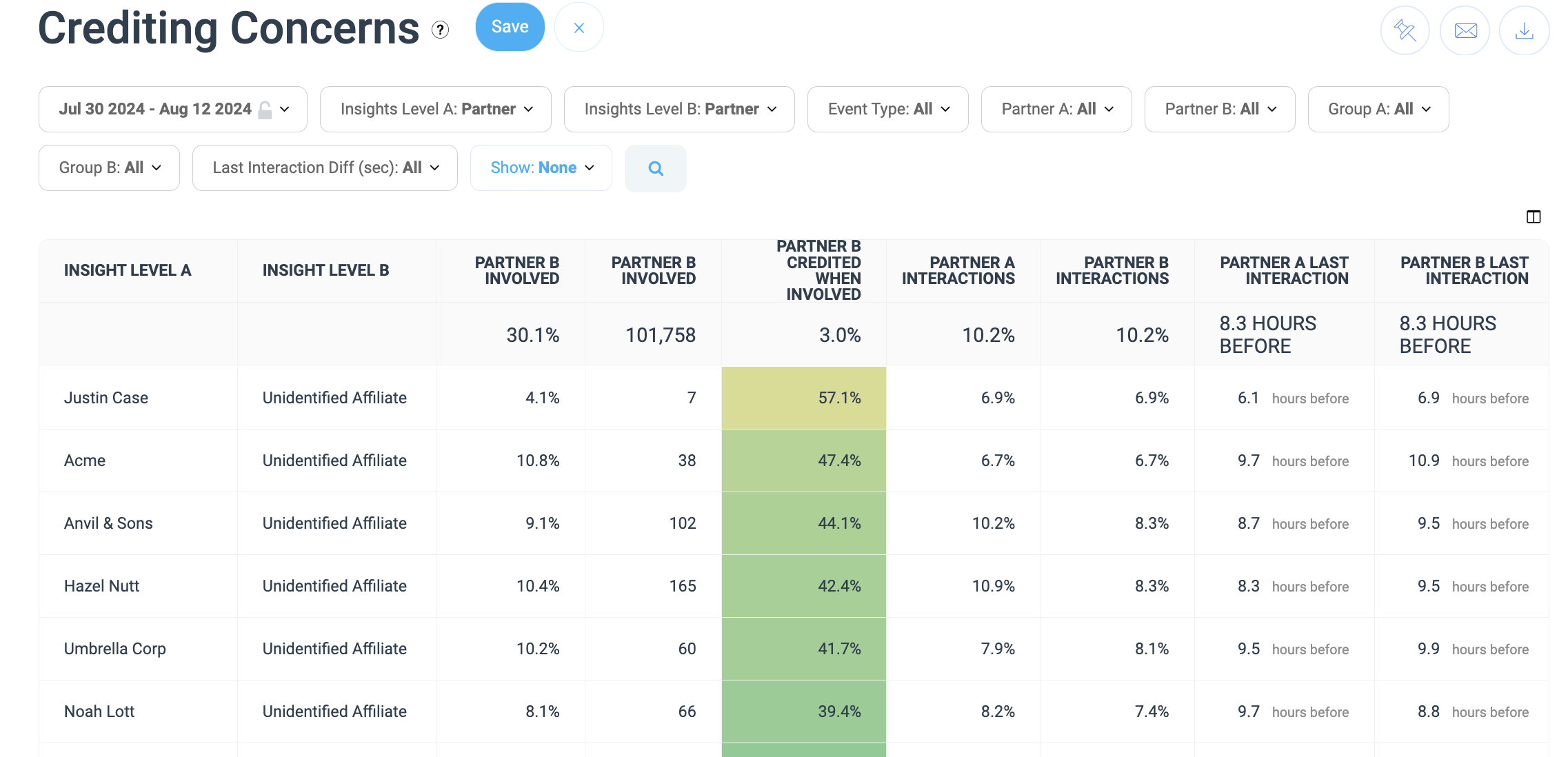Screen dimensions: 1568x757
Task: Select the Anvil & Sons row name
Action: click(108, 523)
